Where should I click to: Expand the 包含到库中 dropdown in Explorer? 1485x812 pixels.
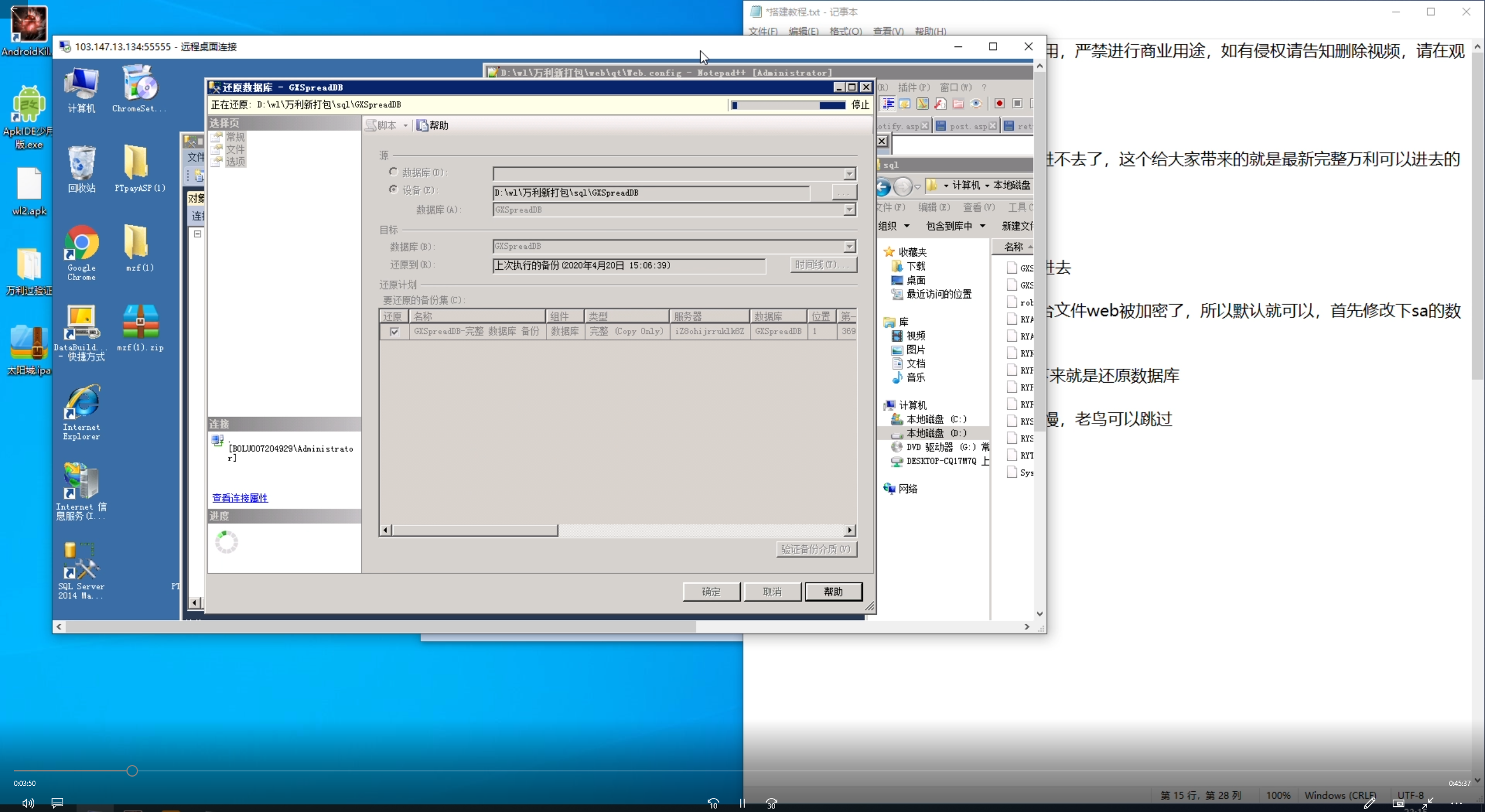point(983,226)
